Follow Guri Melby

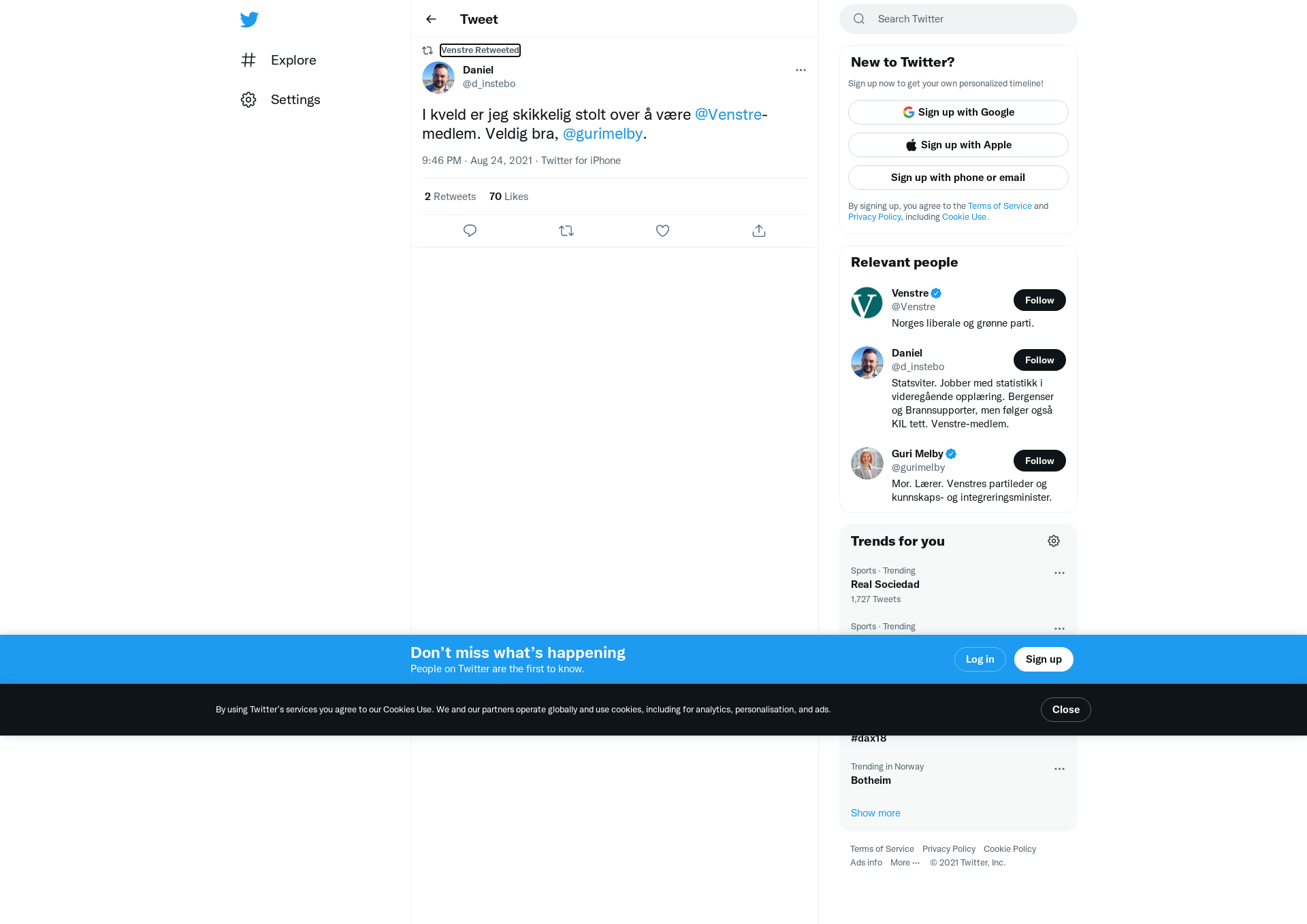pos(1039,461)
